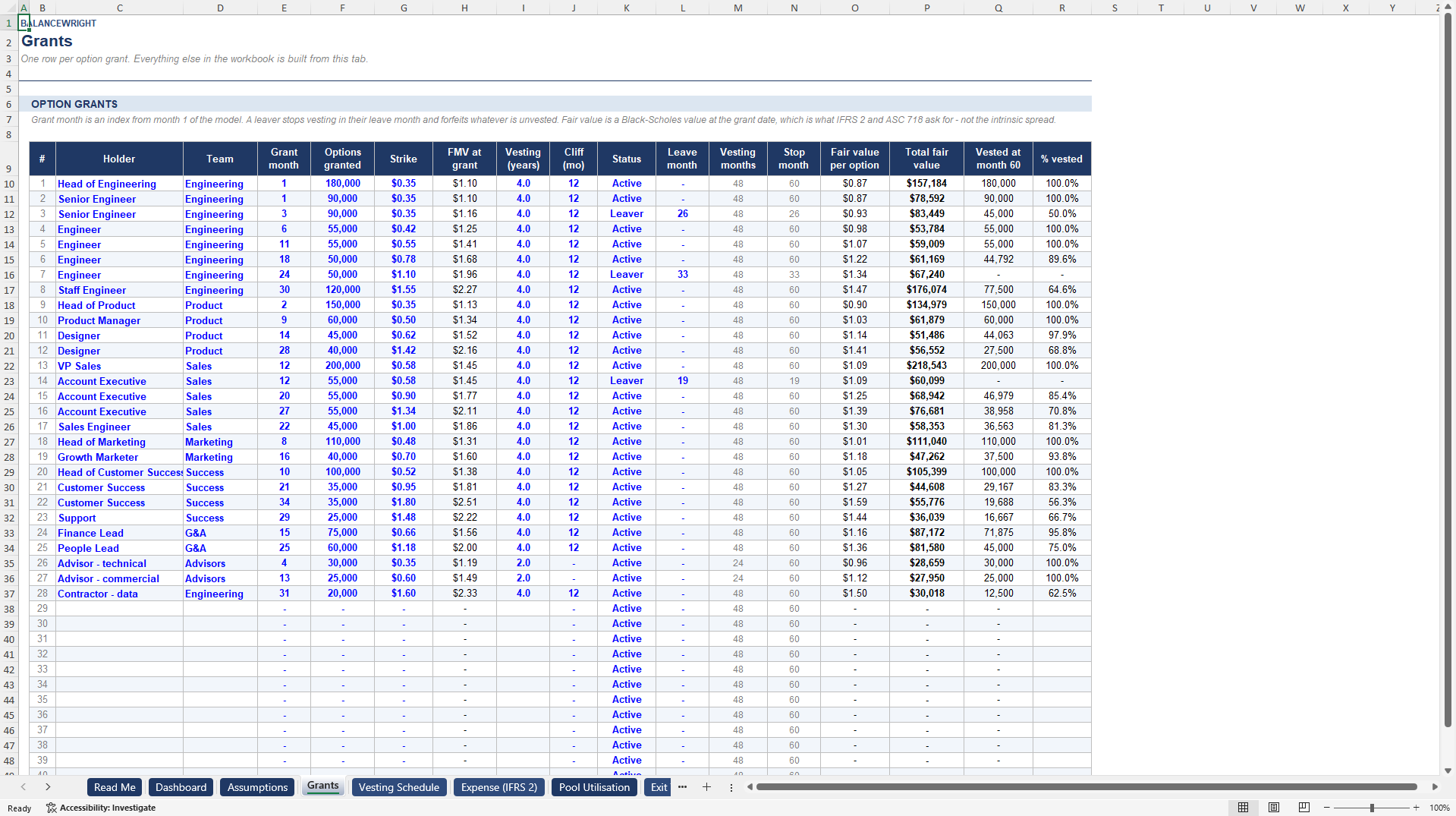Click the zoom out minus button

pyautogui.click(x=1328, y=808)
